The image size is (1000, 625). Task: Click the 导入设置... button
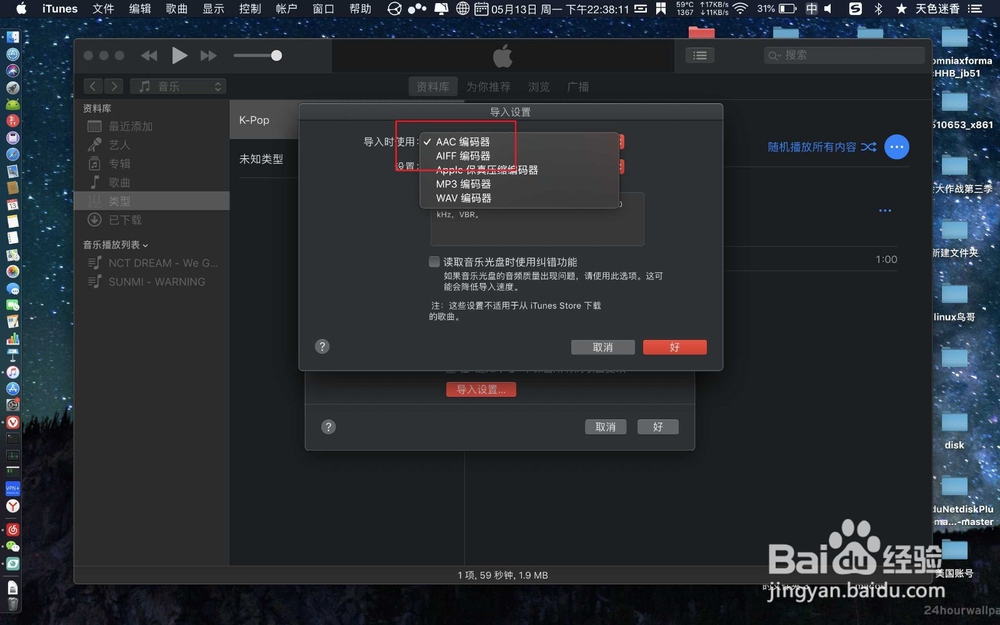[x=481, y=390]
